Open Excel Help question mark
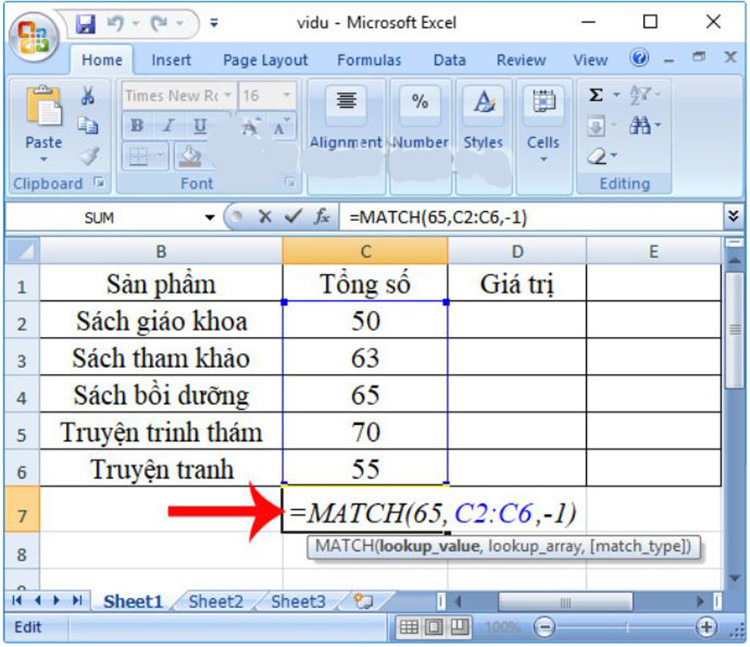Image resolution: width=750 pixels, height=647 pixels. (639, 58)
